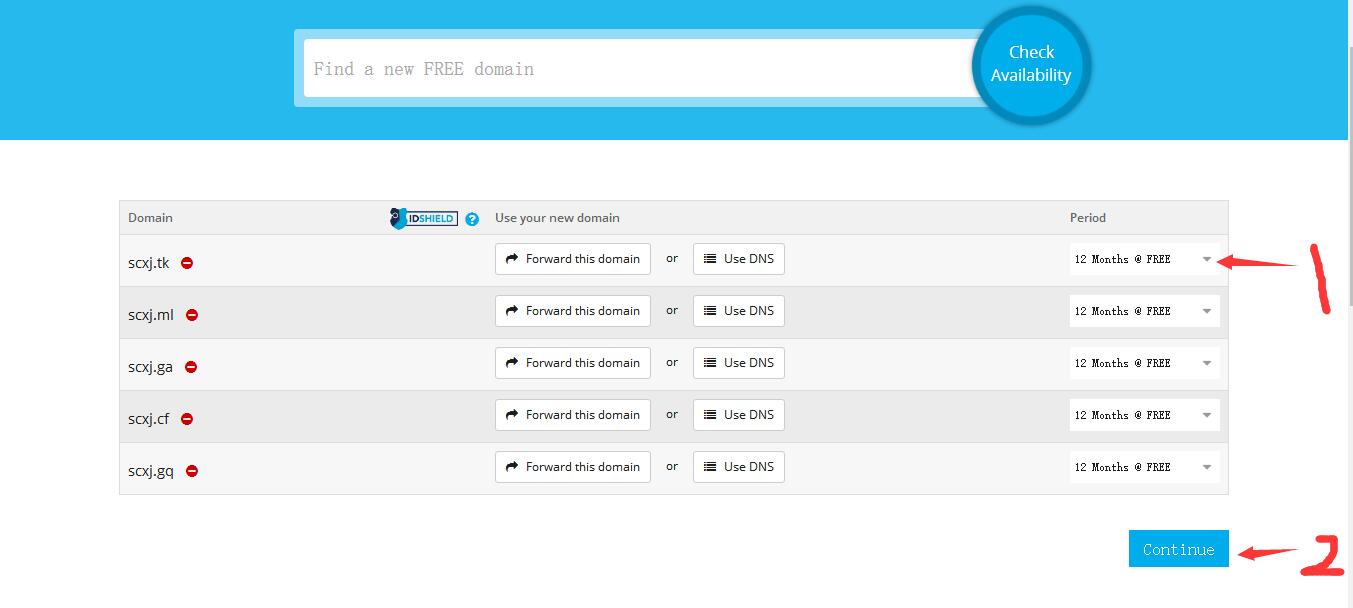Click Forward this domain for scxj.tk
Viewport: 1353px width, 608px height.
coord(572,259)
